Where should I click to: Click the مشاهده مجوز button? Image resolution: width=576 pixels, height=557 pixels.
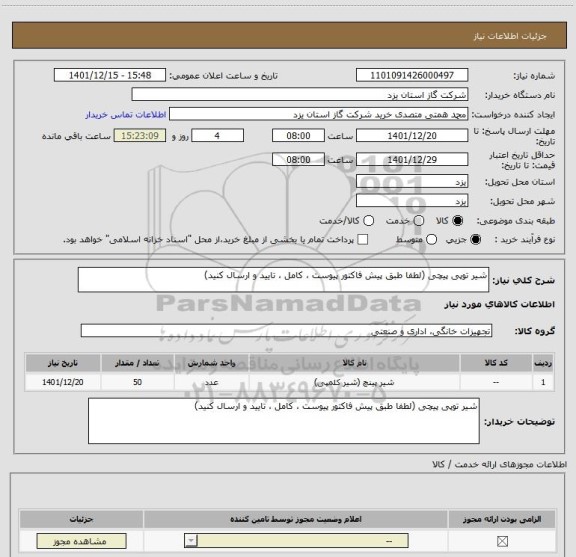pos(81,541)
